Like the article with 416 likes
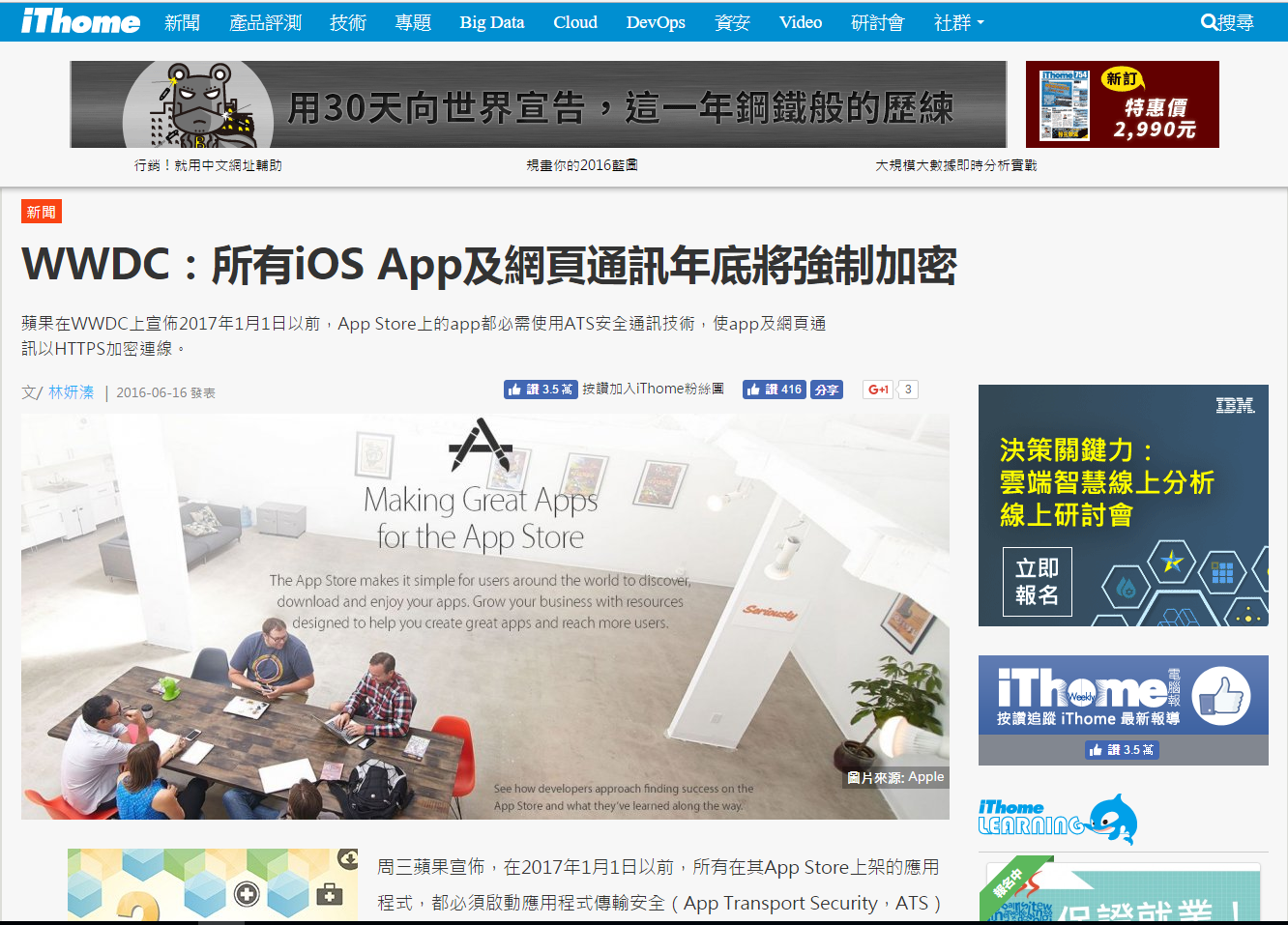1288x925 pixels. click(x=774, y=390)
